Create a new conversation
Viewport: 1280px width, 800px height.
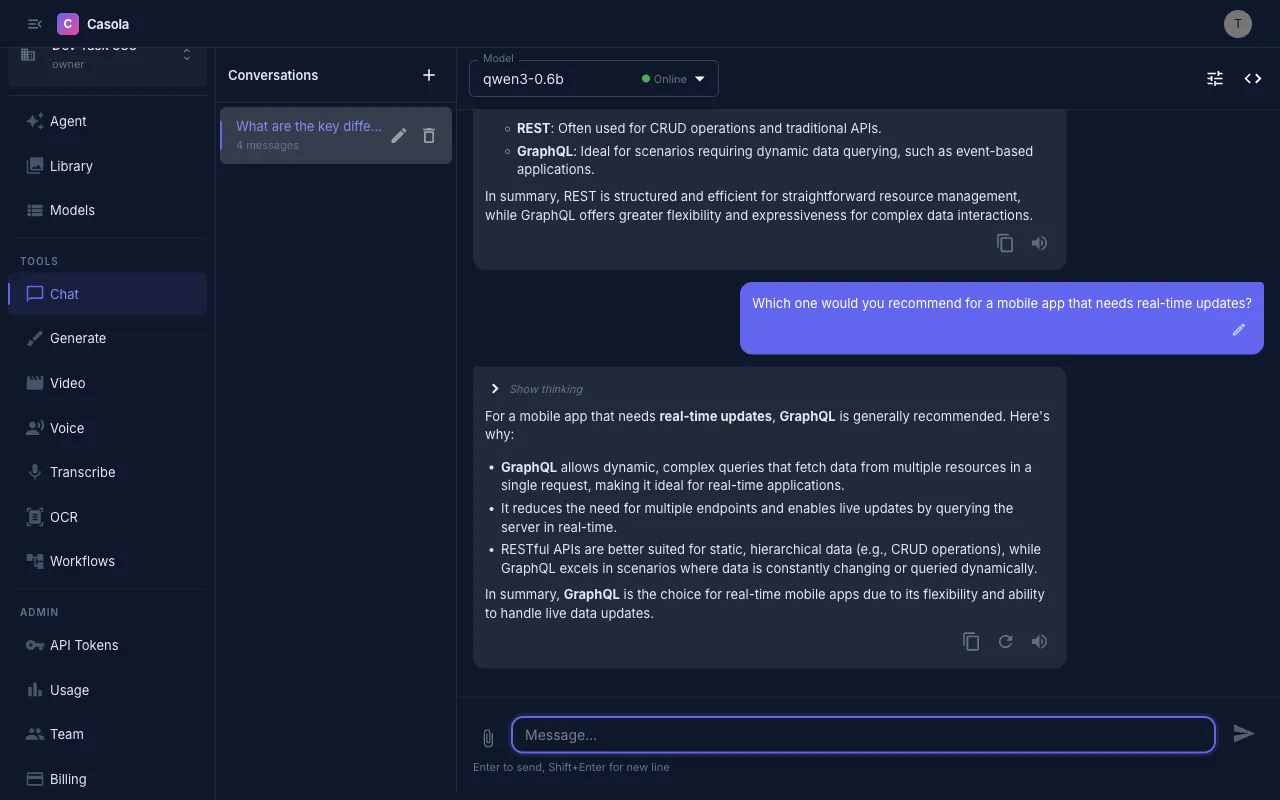click(428, 74)
